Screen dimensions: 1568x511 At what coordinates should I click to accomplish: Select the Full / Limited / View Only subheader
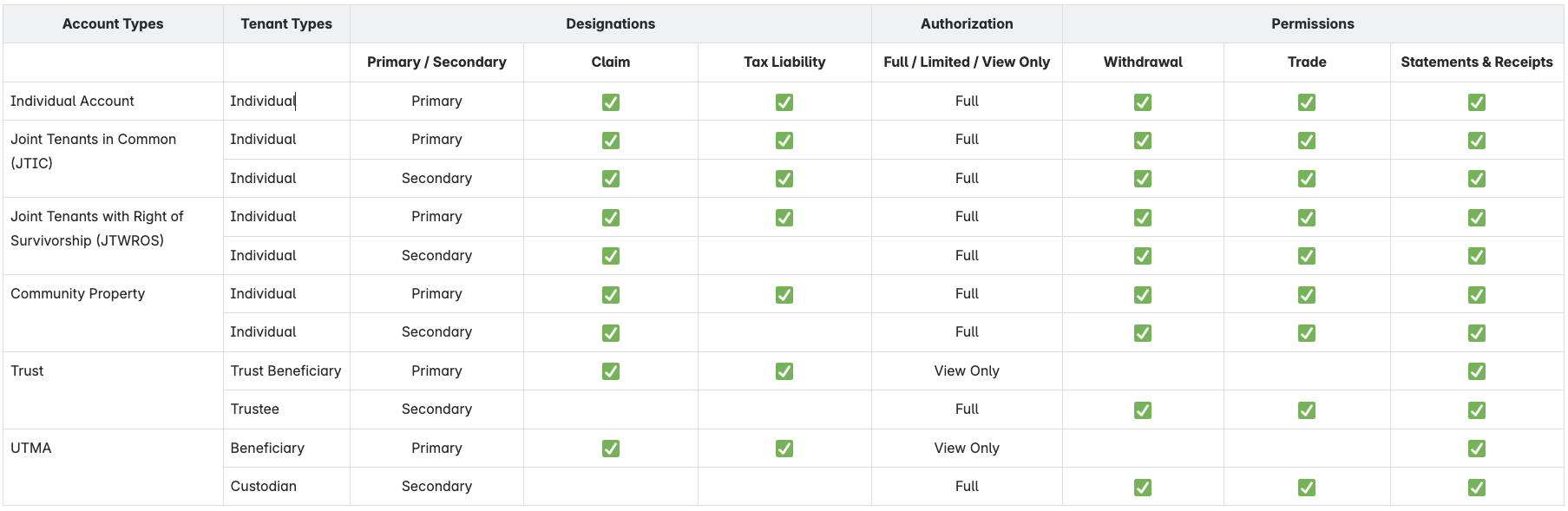click(x=967, y=62)
